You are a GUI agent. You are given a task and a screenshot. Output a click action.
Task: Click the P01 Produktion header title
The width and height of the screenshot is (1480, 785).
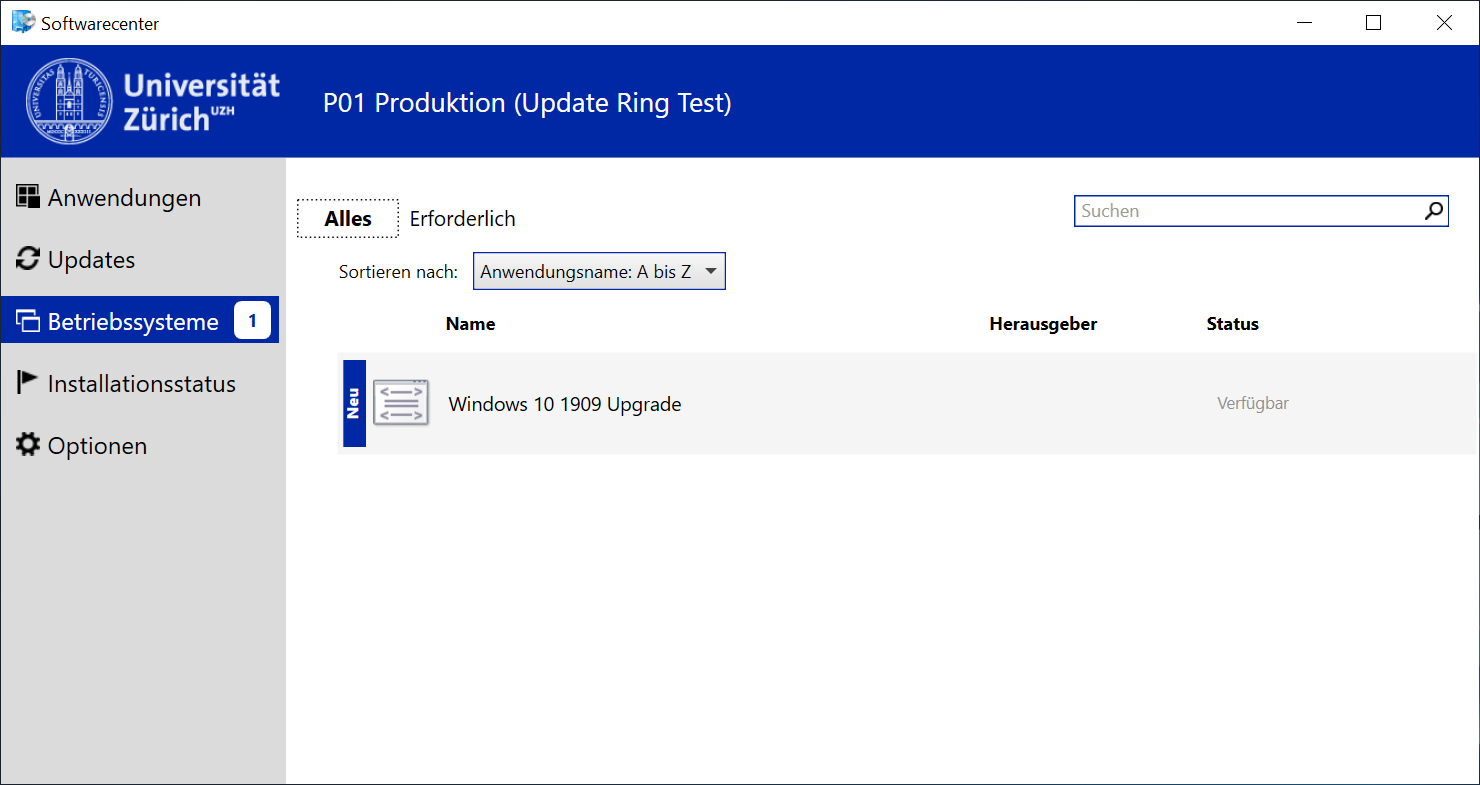(527, 103)
